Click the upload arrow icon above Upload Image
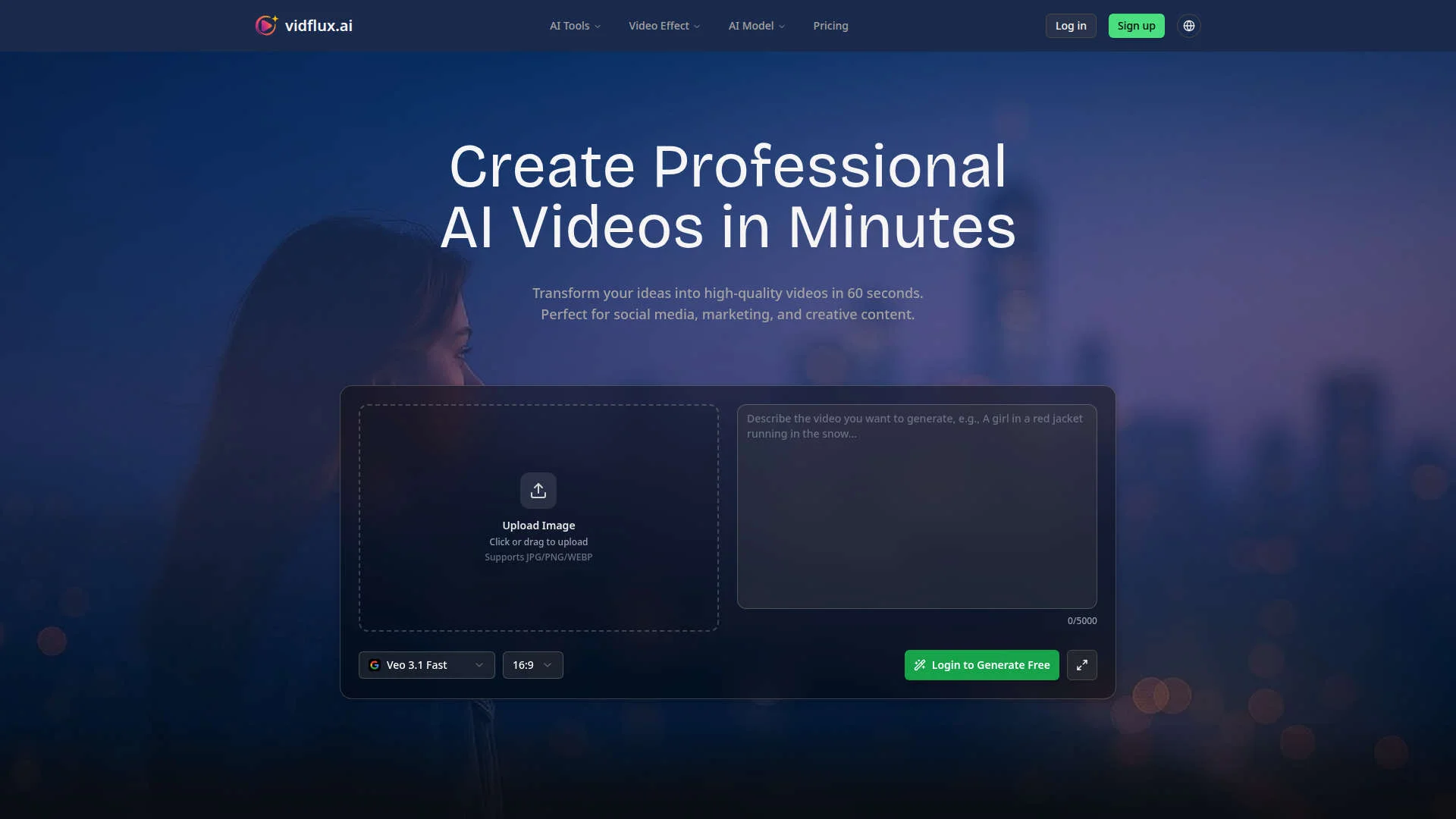 (538, 490)
